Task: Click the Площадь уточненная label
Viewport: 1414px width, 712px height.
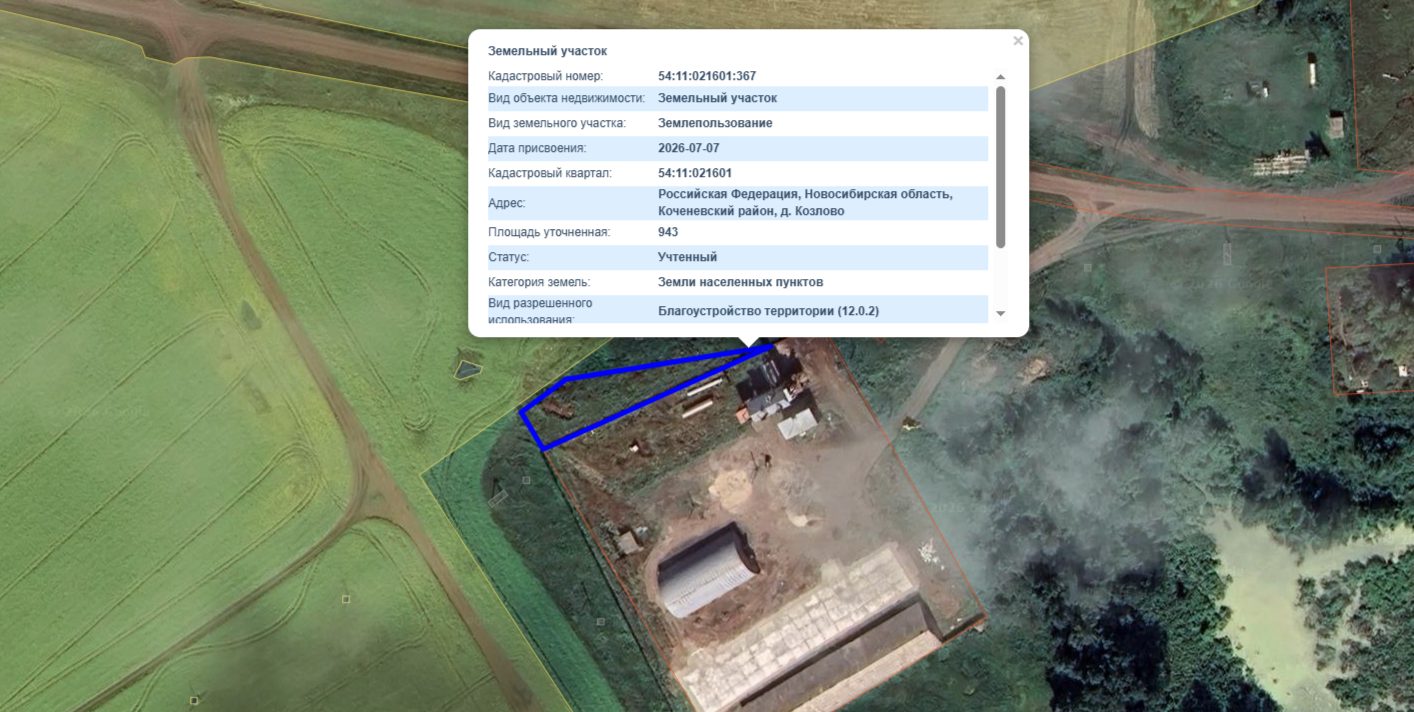Action: [x=549, y=232]
